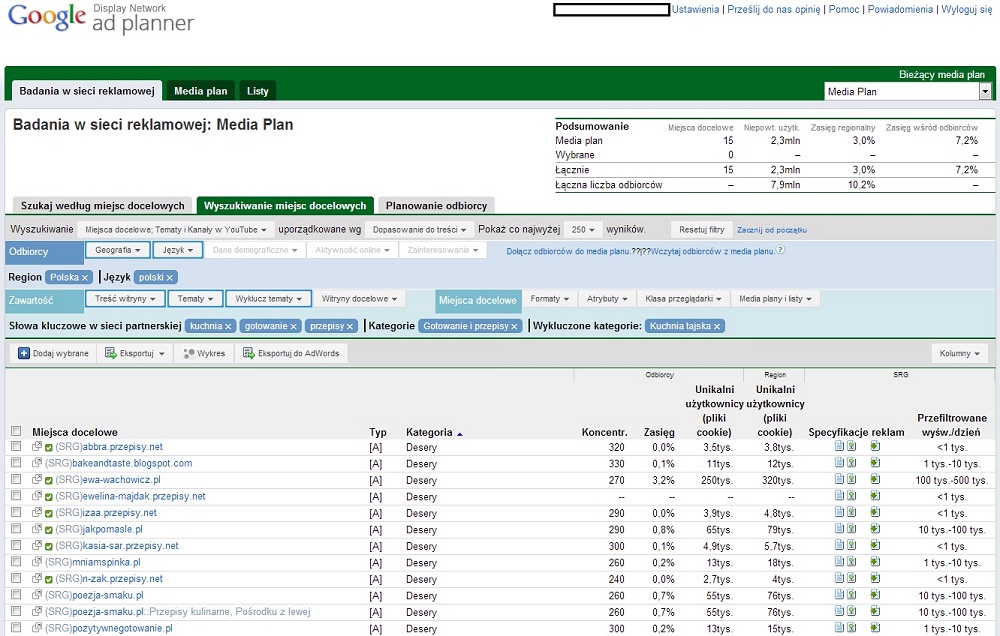
Task: Click green check icon beside kasia-sar.przepisy.net
Action: click(49, 547)
